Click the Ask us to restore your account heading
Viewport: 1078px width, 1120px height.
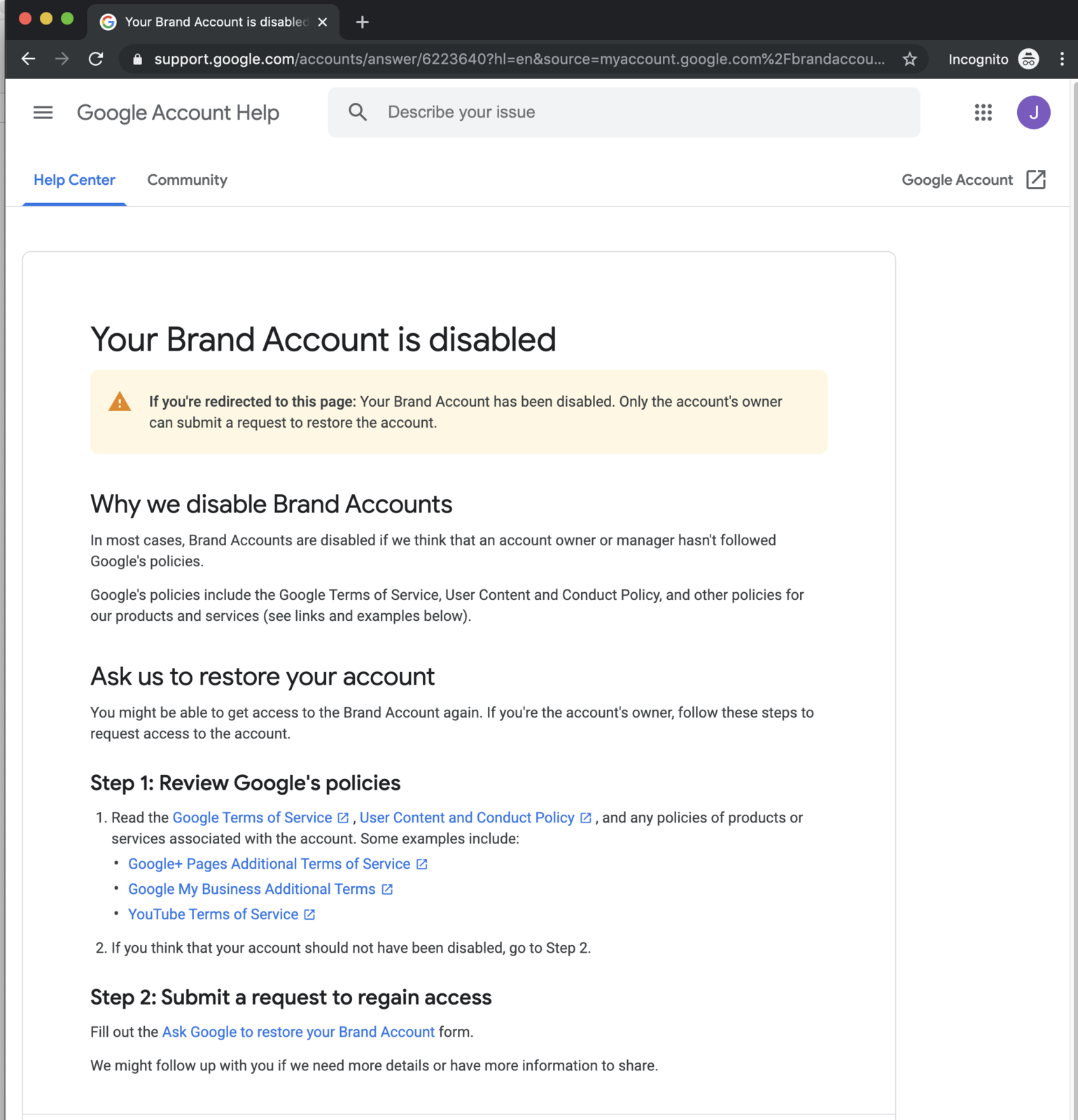(x=262, y=676)
